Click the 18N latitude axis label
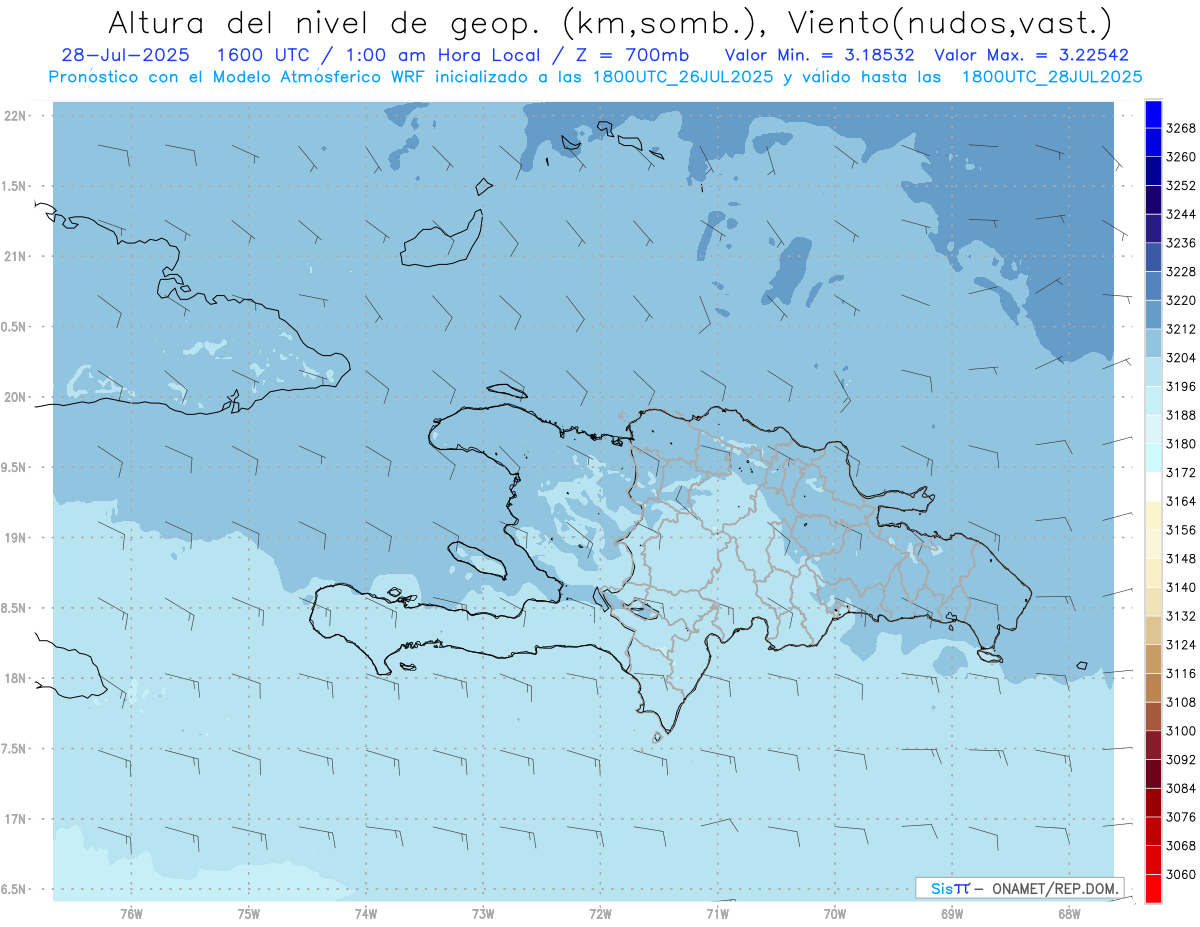Viewport: 1200px width, 927px height. coord(16,678)
